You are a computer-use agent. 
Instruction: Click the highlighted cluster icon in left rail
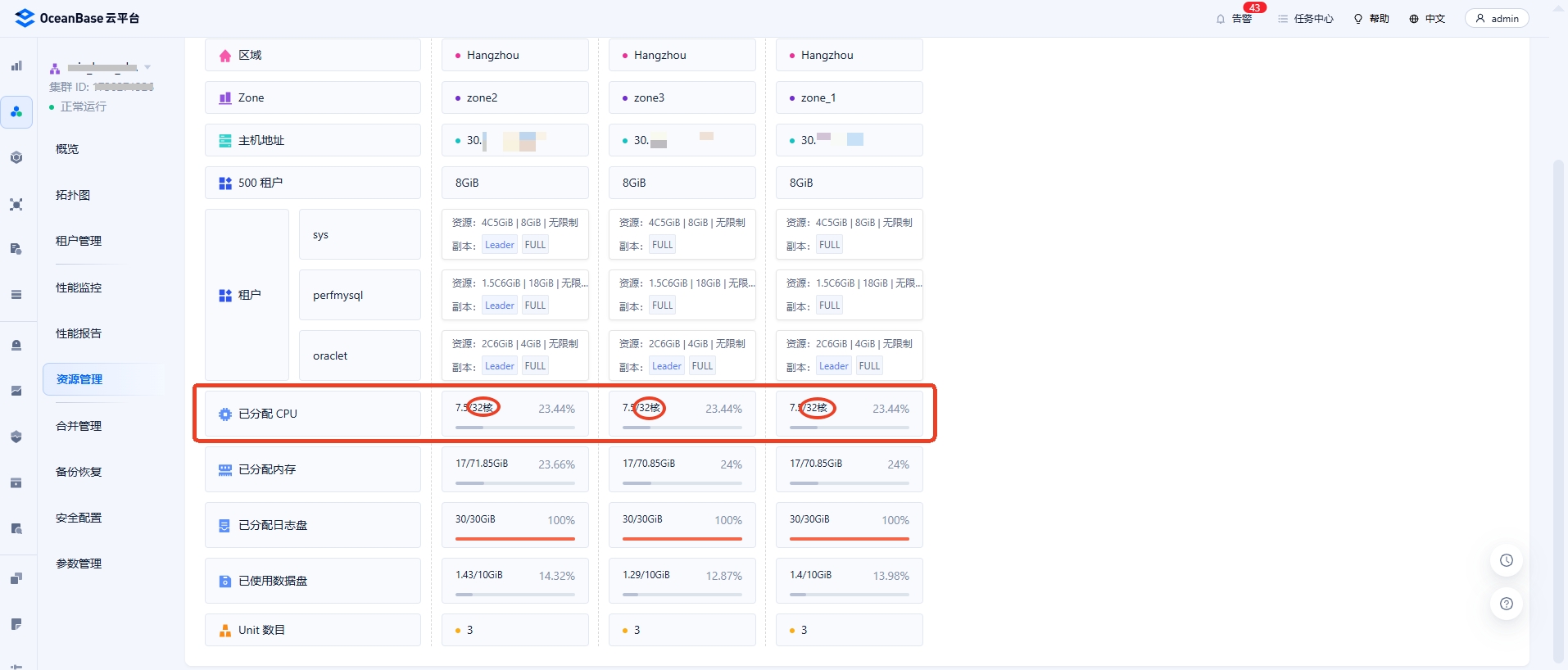point(16,111)
